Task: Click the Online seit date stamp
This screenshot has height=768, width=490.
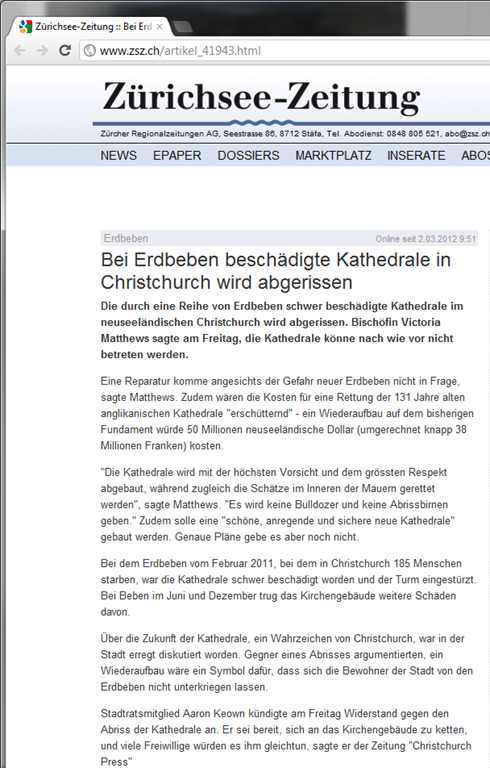Action: 426,239
